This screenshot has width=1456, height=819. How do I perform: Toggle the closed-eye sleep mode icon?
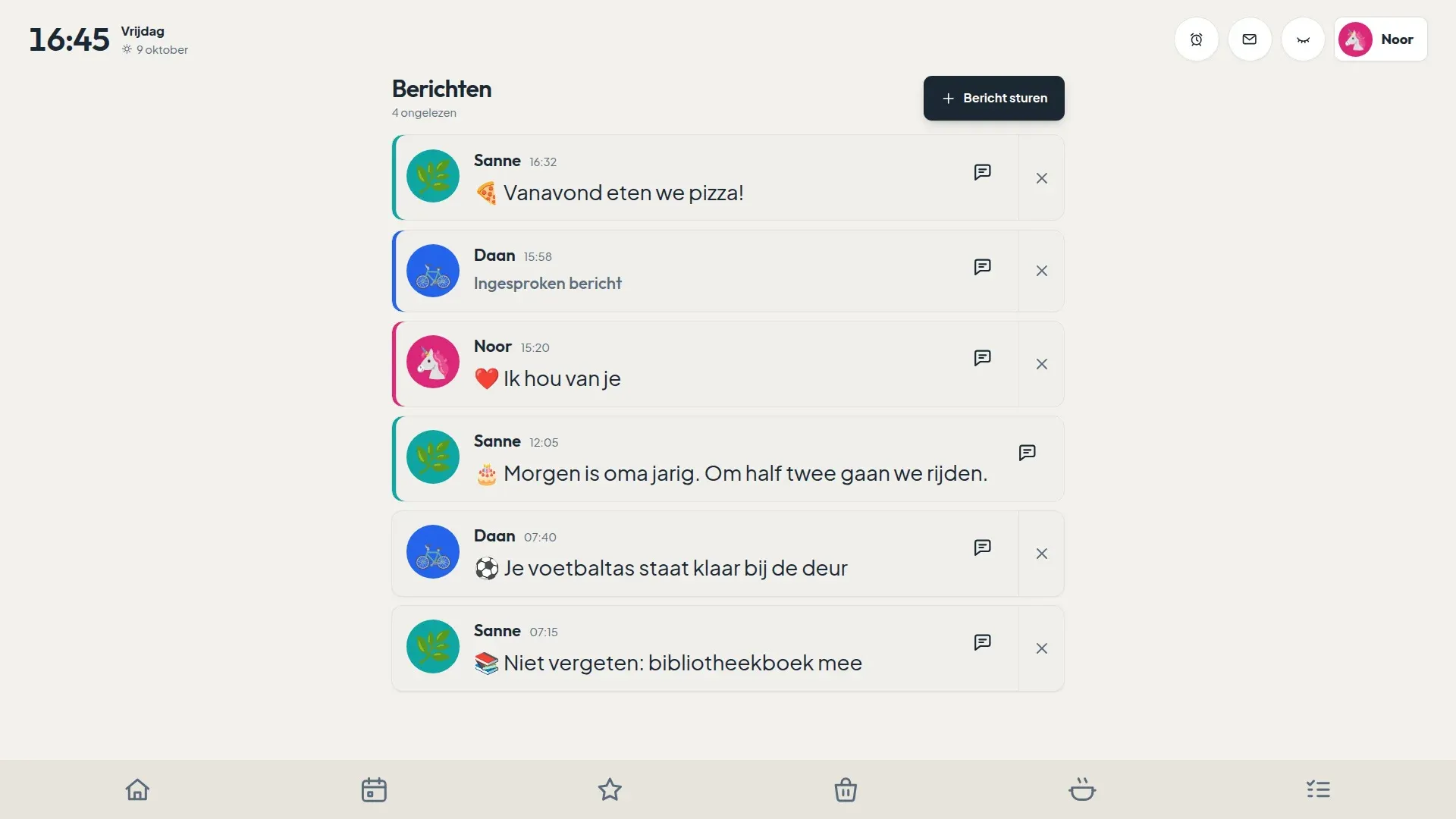coord(1303,39)
